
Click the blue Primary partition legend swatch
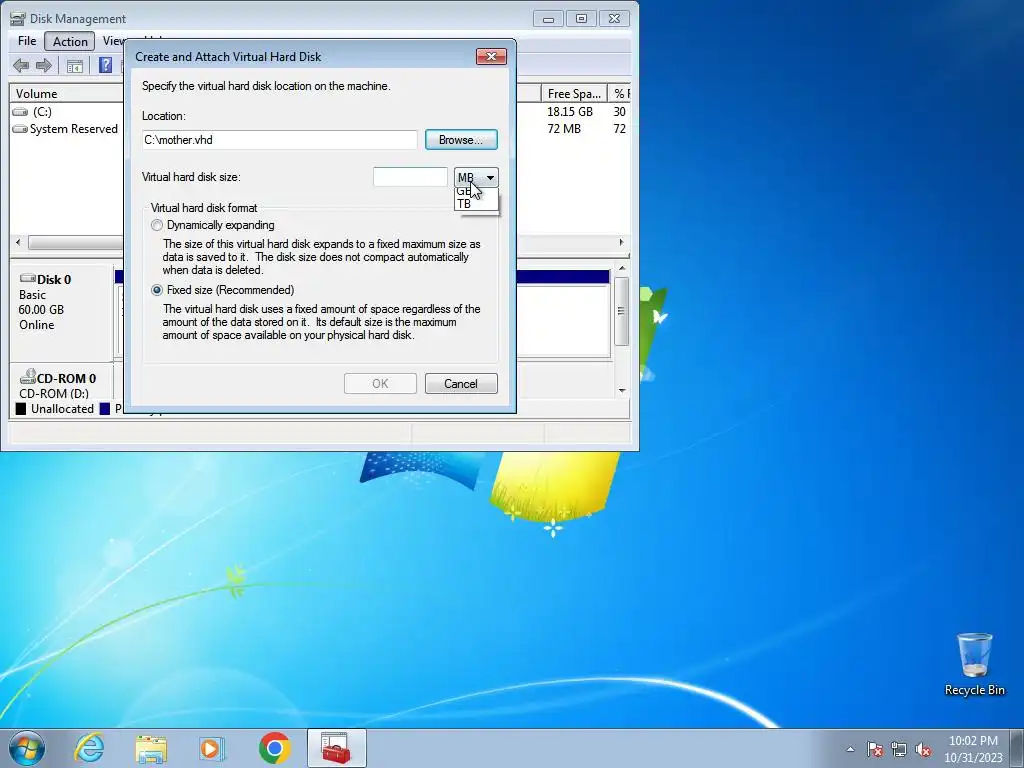coord(104,409)
